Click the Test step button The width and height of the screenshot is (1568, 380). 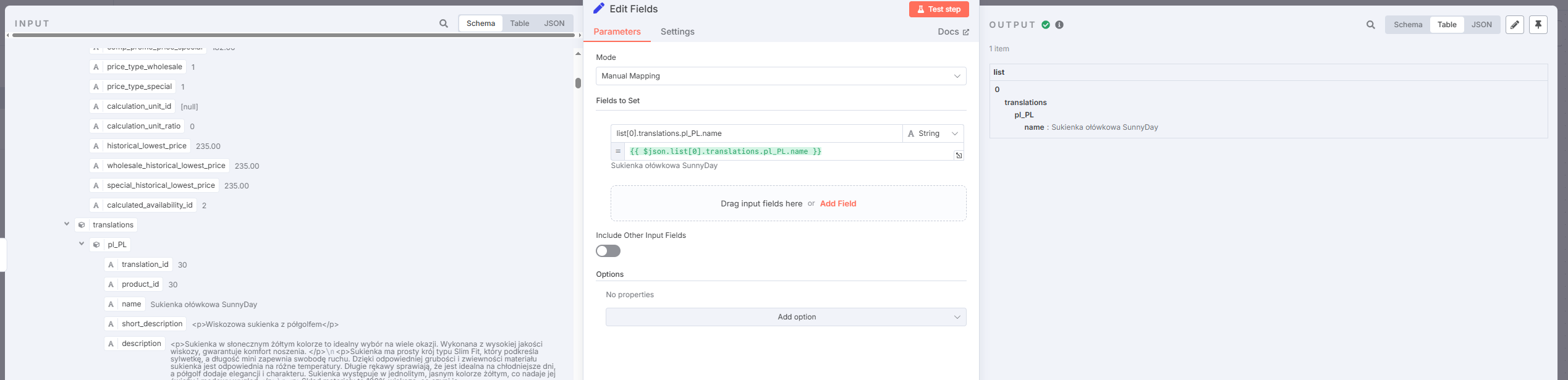tap(939, 9)
